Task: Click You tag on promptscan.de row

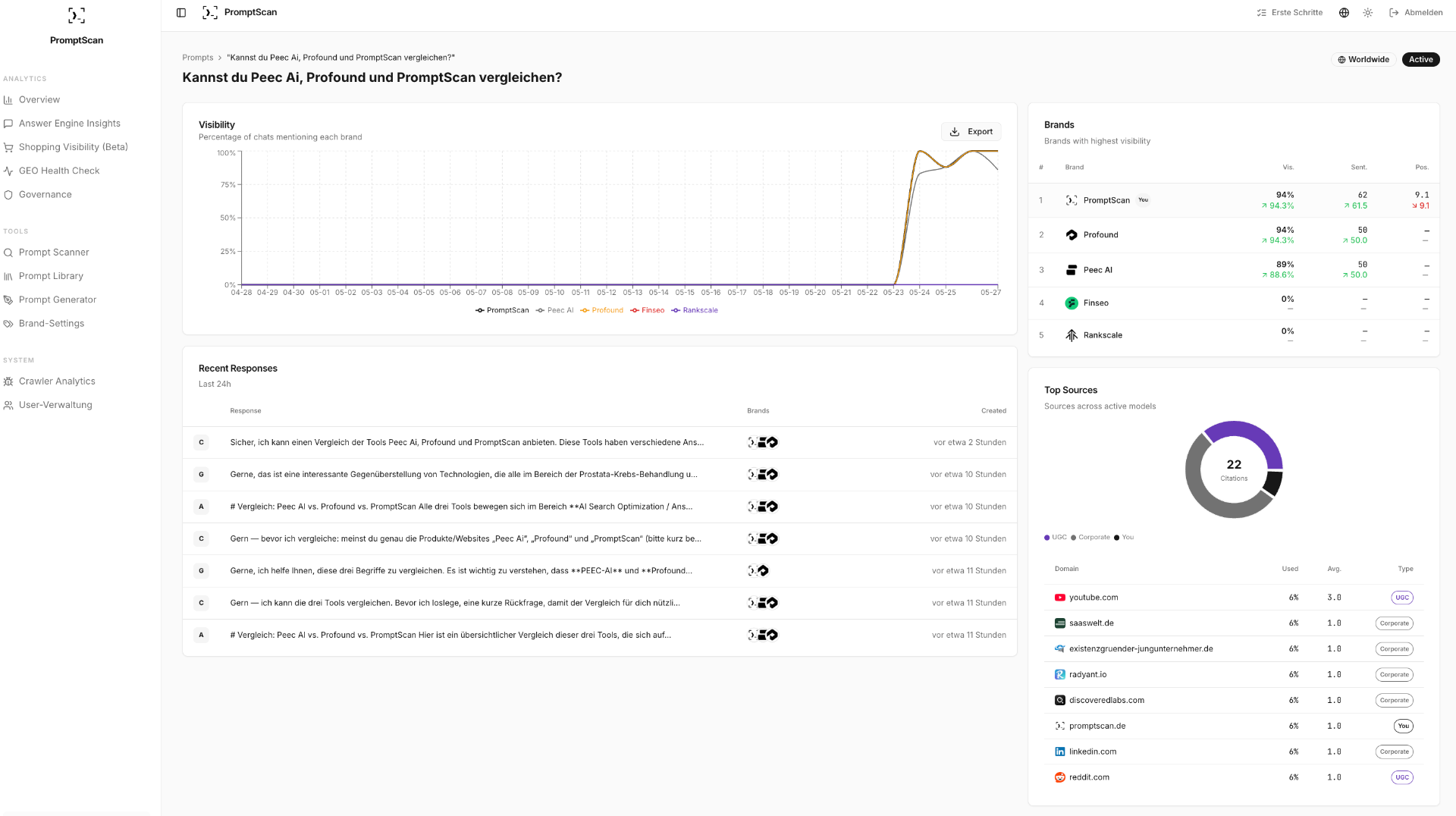Action: 1404,727
